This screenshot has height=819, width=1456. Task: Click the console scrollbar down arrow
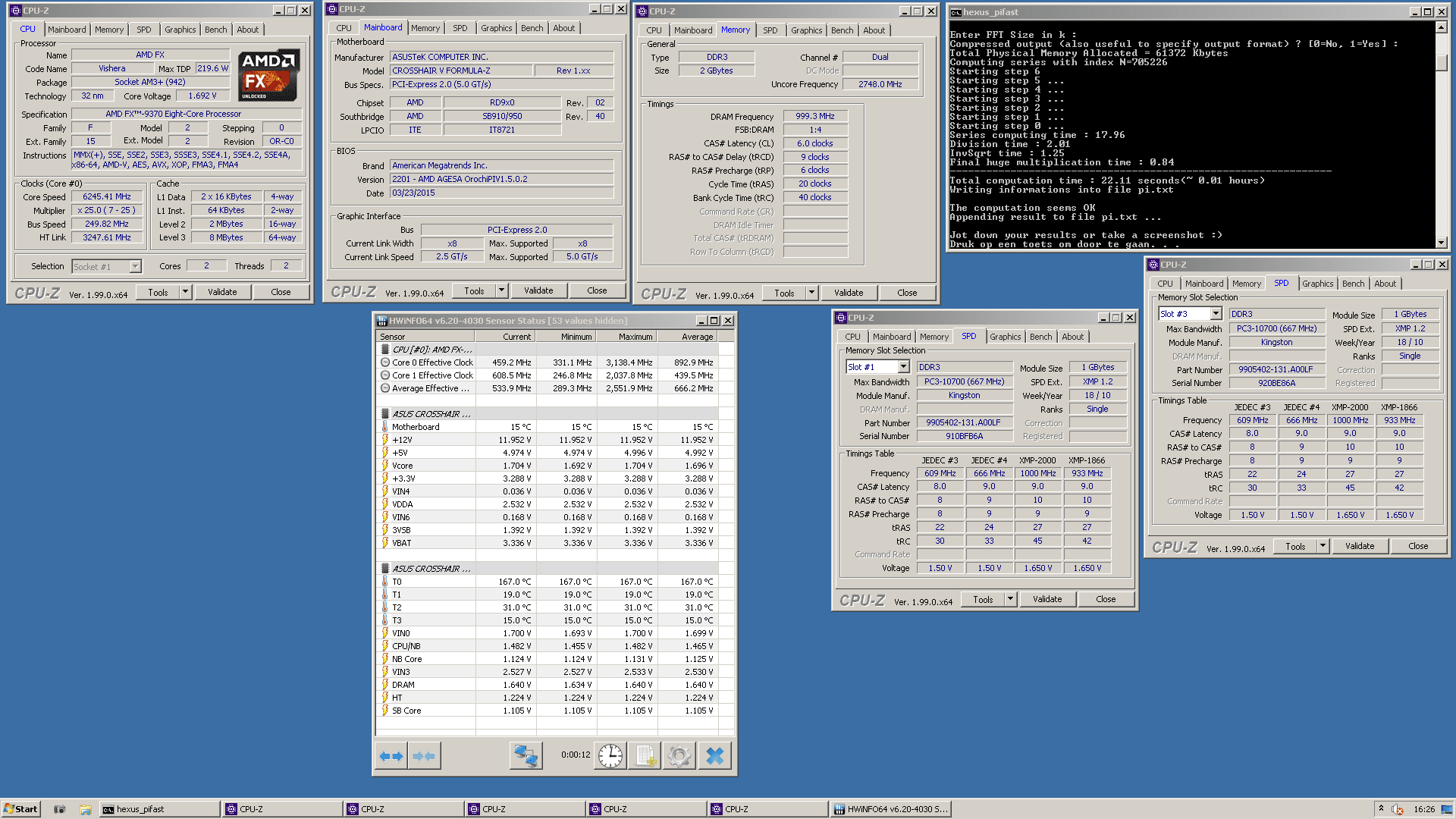(x=1441, y=243)
